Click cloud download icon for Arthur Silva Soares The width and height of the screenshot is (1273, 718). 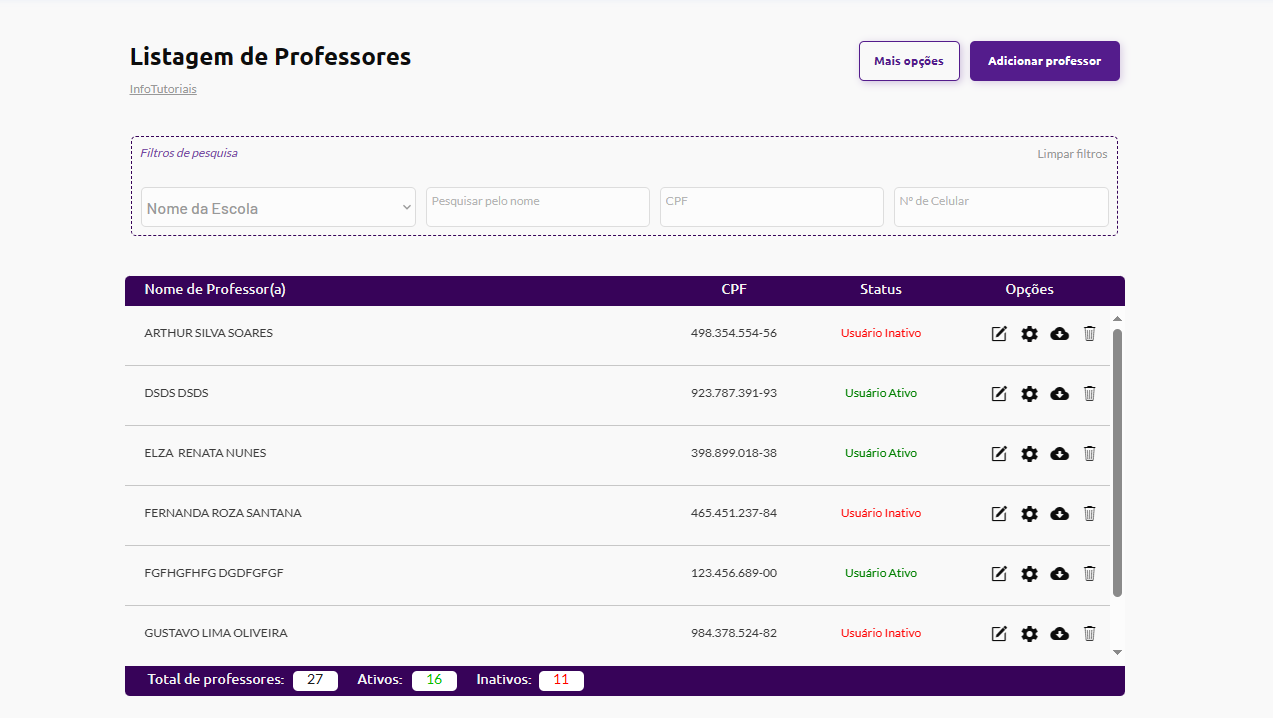coord(1060,334)
